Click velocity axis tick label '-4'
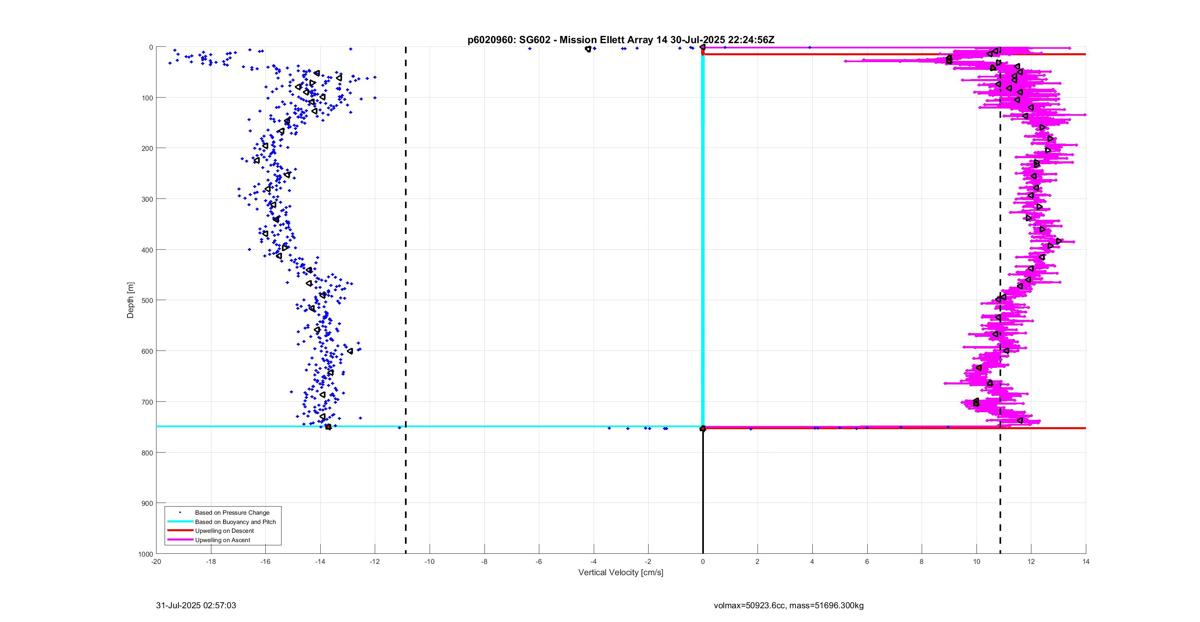 pyautogui.click(x=594, y=561)
